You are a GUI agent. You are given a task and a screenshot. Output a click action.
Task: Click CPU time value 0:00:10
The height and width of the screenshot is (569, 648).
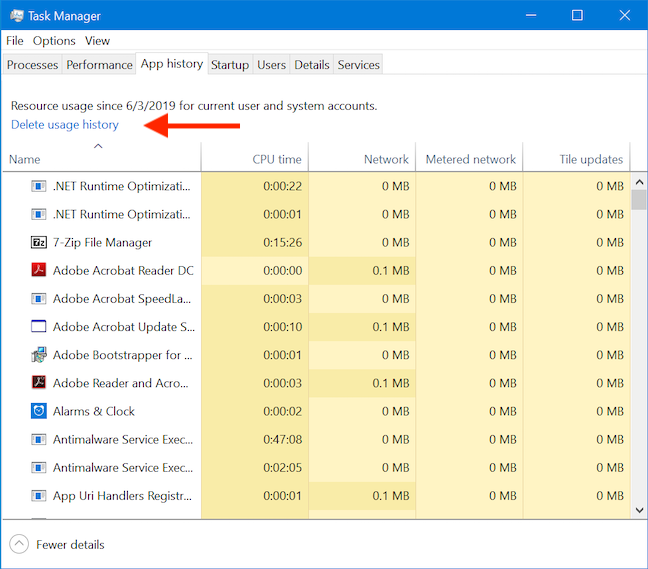[x=283, y=327]
